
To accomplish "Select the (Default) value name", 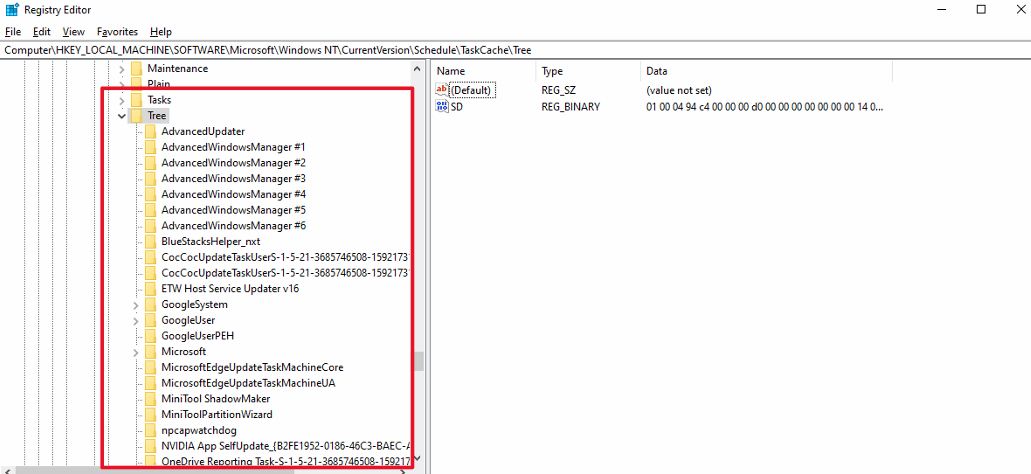I will [x=471, y=90].
